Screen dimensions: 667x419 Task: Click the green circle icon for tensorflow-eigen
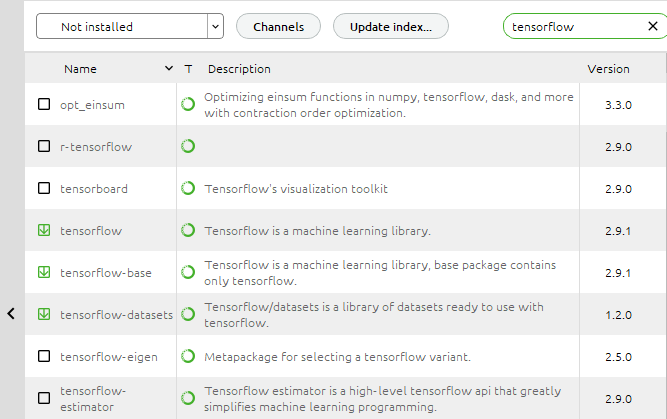(x=188, y=356)
